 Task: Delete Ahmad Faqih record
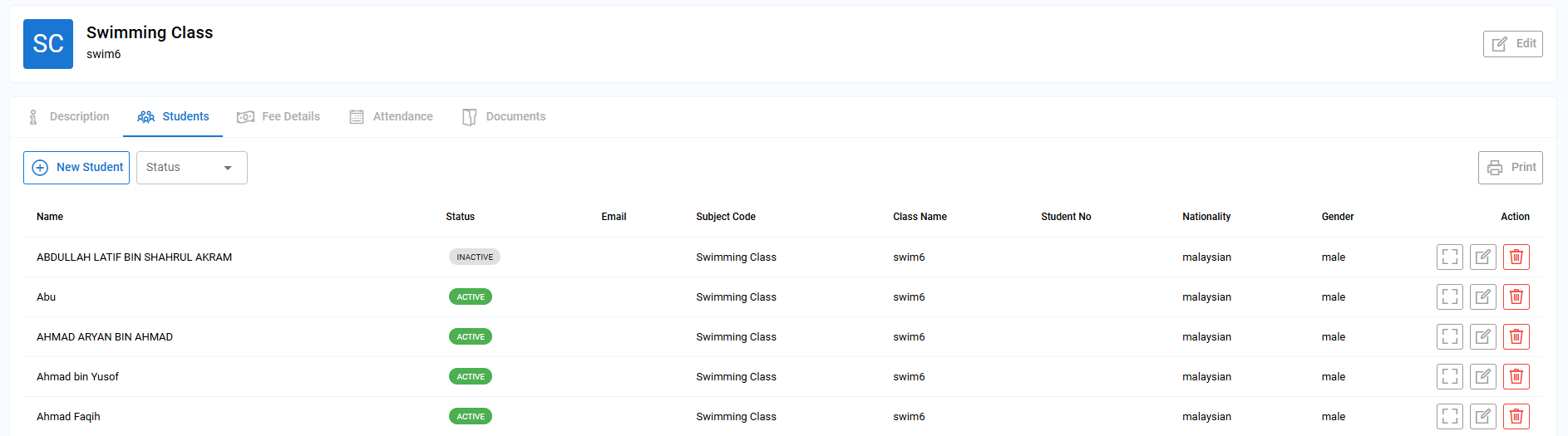pos(1516,416)
